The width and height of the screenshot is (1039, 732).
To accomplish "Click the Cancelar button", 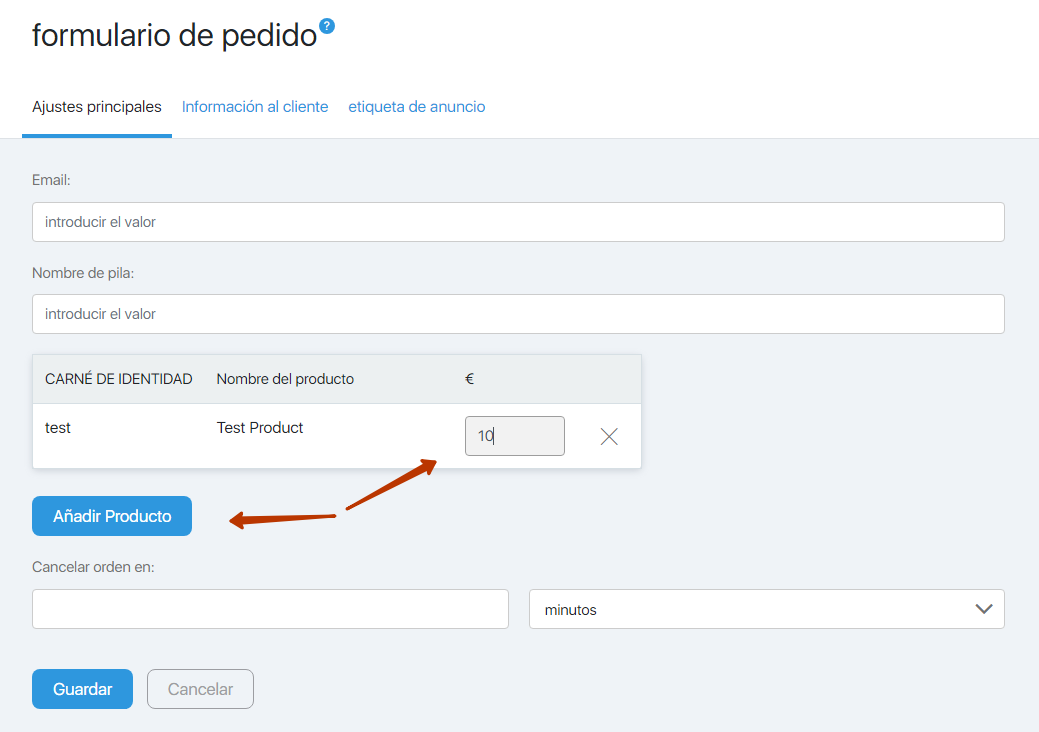I will [x=200, y=689].
